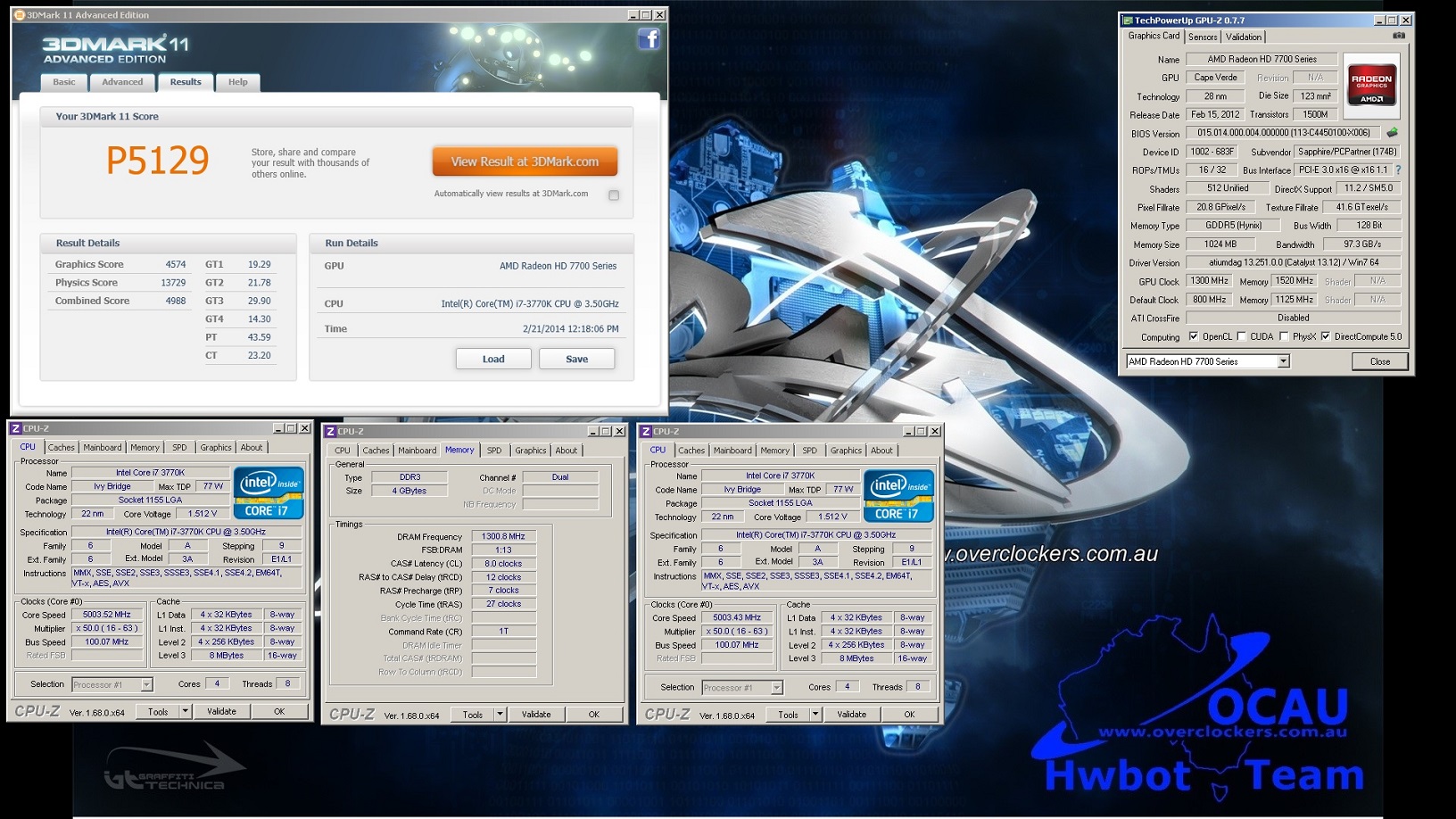Click the save BIOS chip icon in GPU-Z

coord(1392,132)
